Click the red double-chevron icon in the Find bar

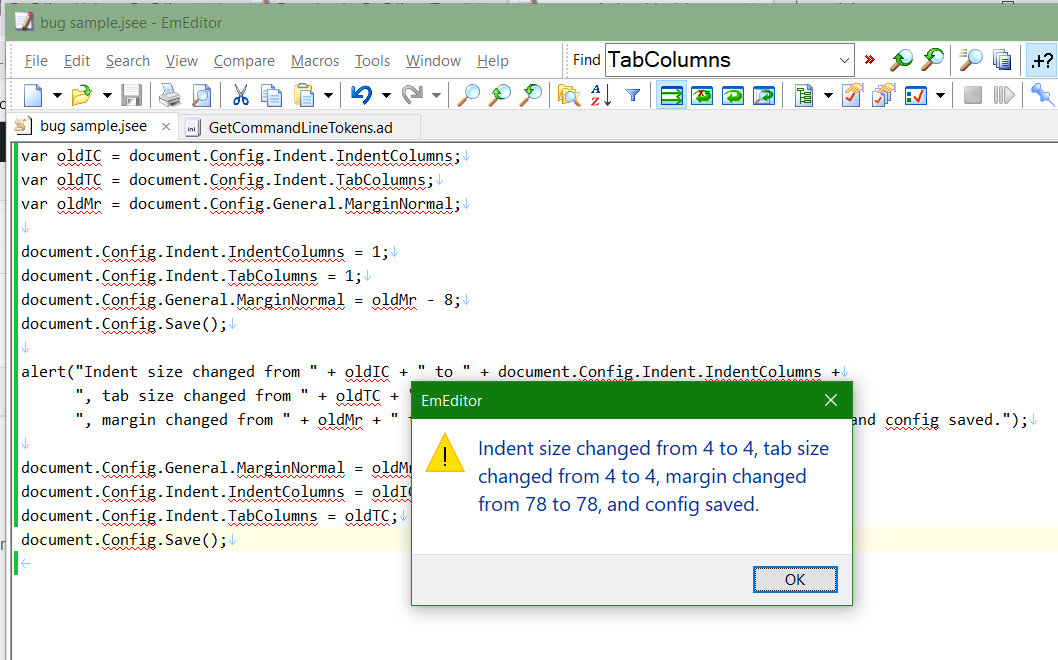coord(870,60)
